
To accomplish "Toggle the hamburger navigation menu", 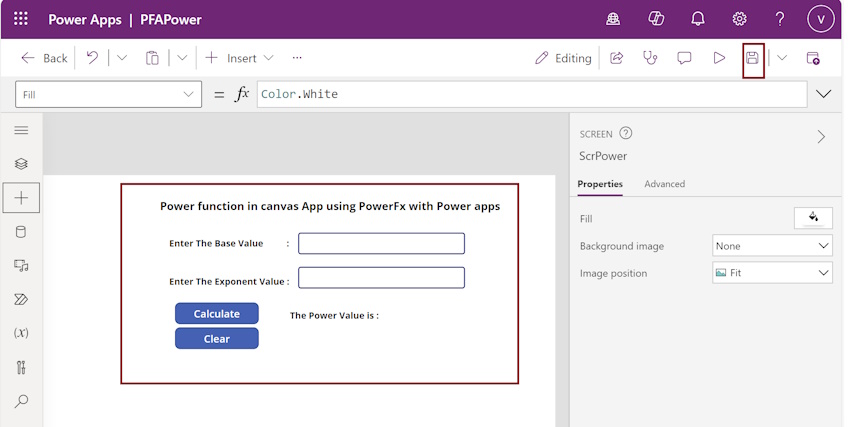I will pyautogui.click(x=21, y=130).
